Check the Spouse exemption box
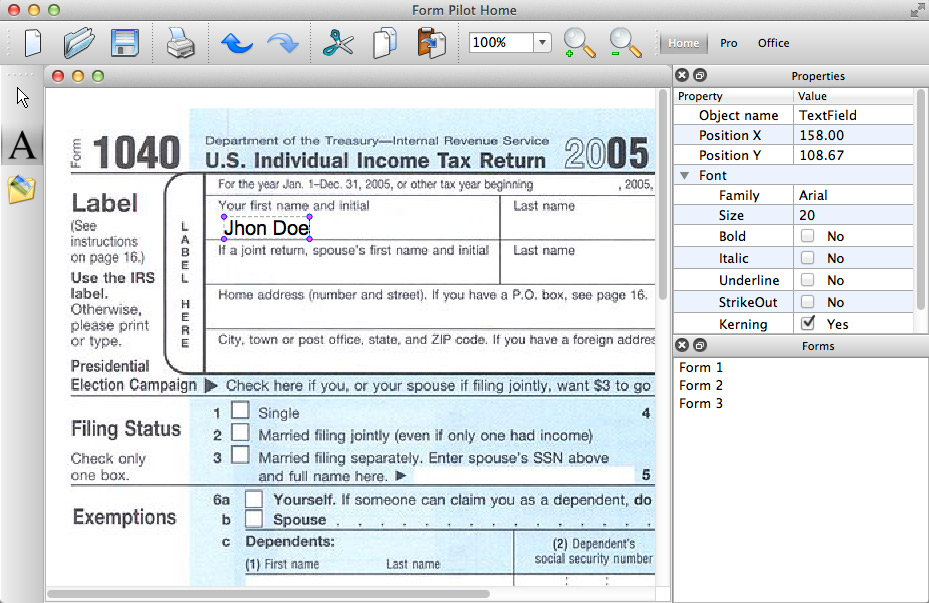Screen dimensions: 929x603 254,519
